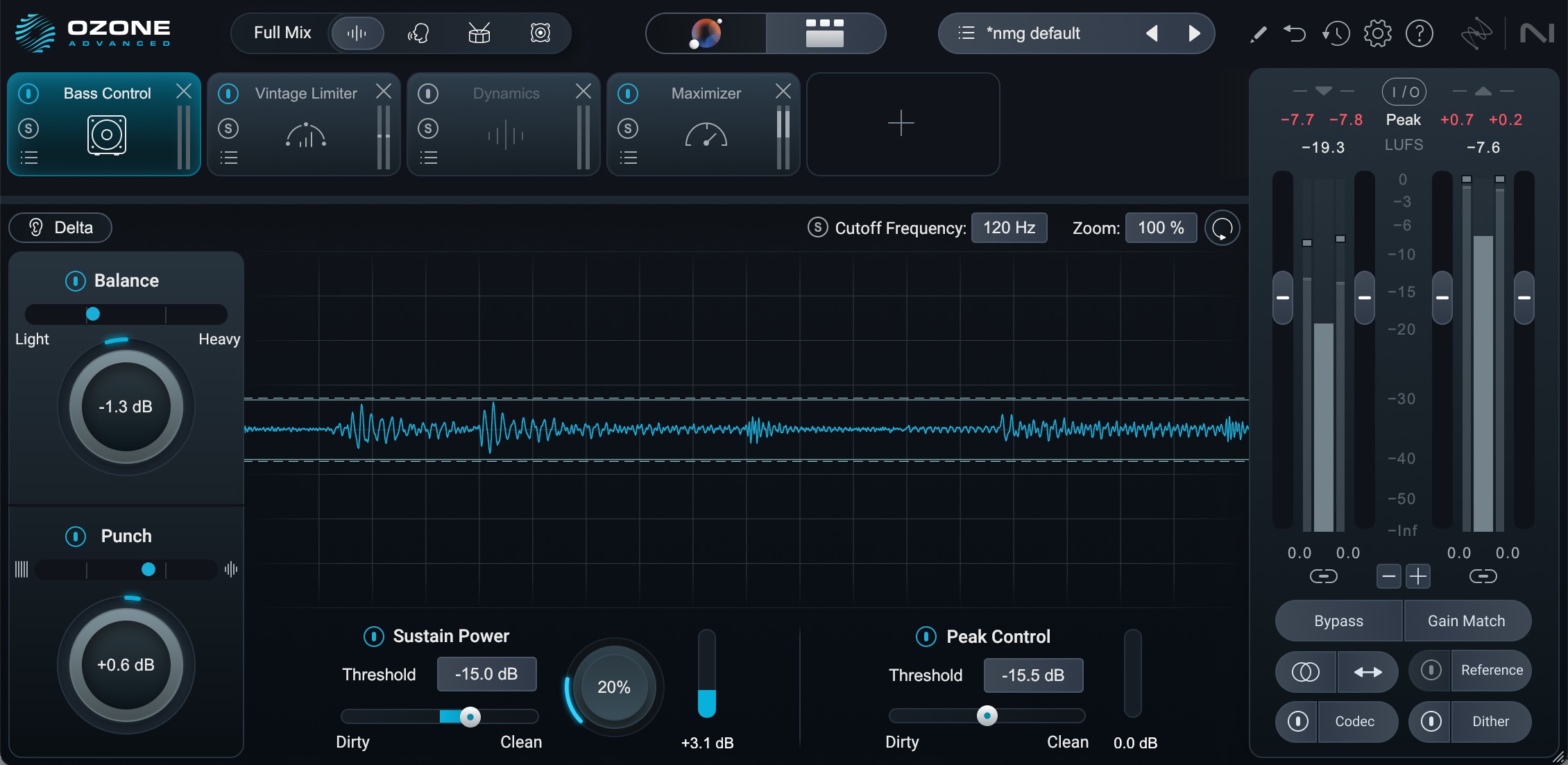This screenshot has width=1568, height=765.
Task: Switch to the signal chain planet view
Action: click(706, 33)
